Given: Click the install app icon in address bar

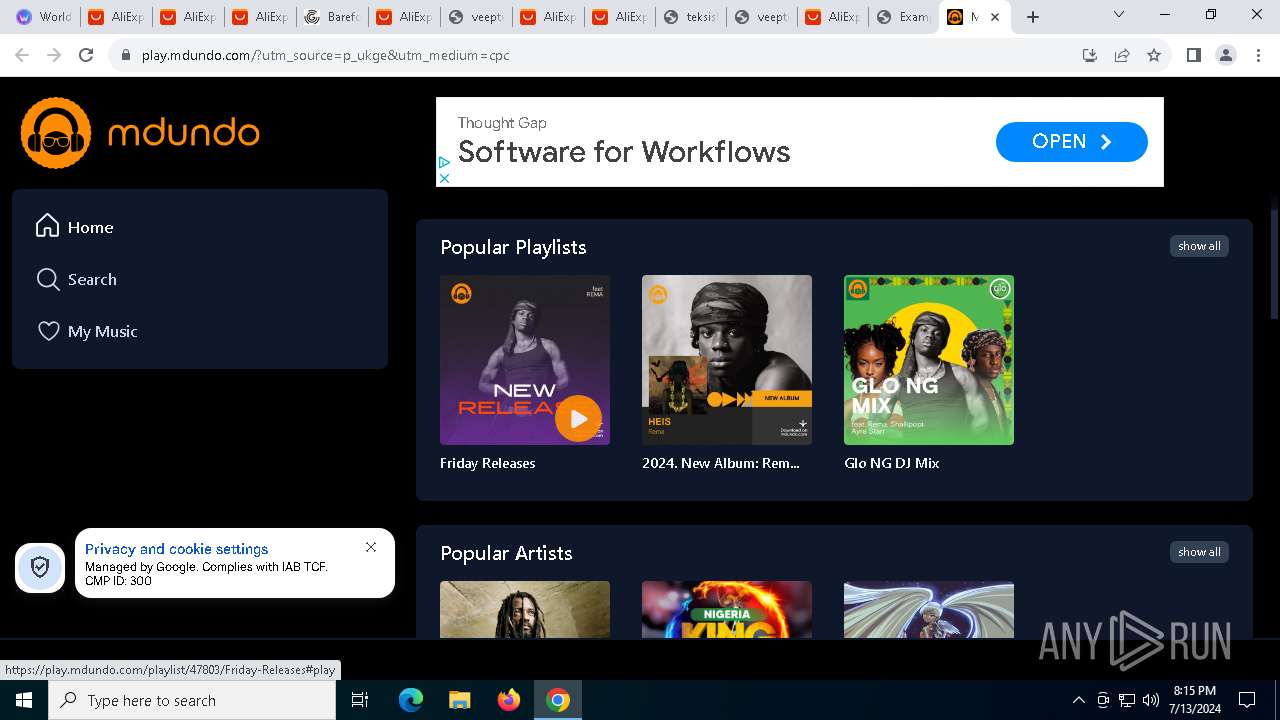Looking at the screenshot, I should click(1090, 55).
